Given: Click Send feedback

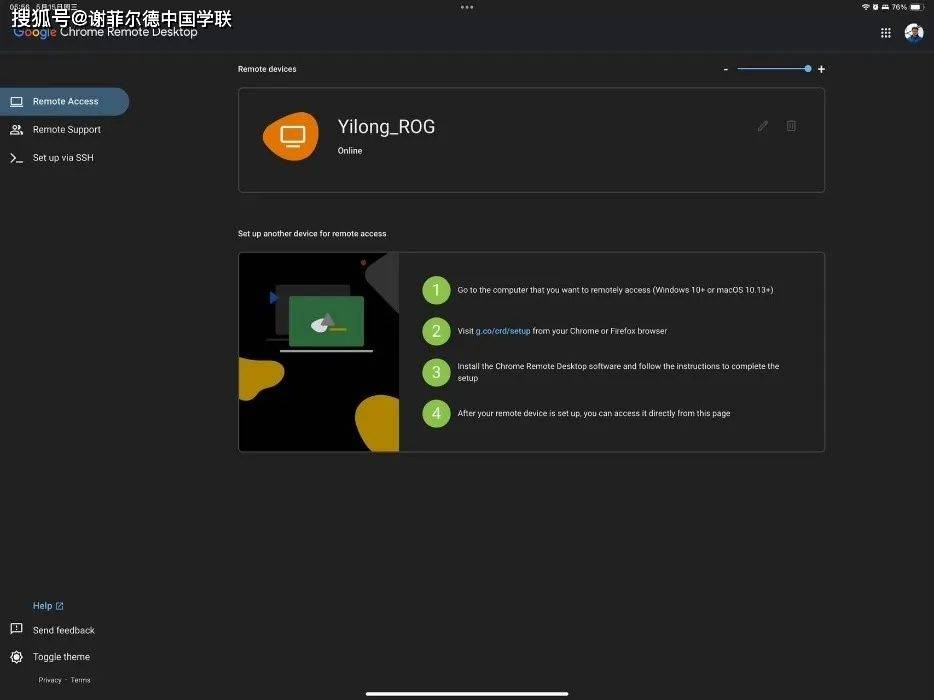Looking at the screenshot, I should pyautogui.click(x=64, y=630).
